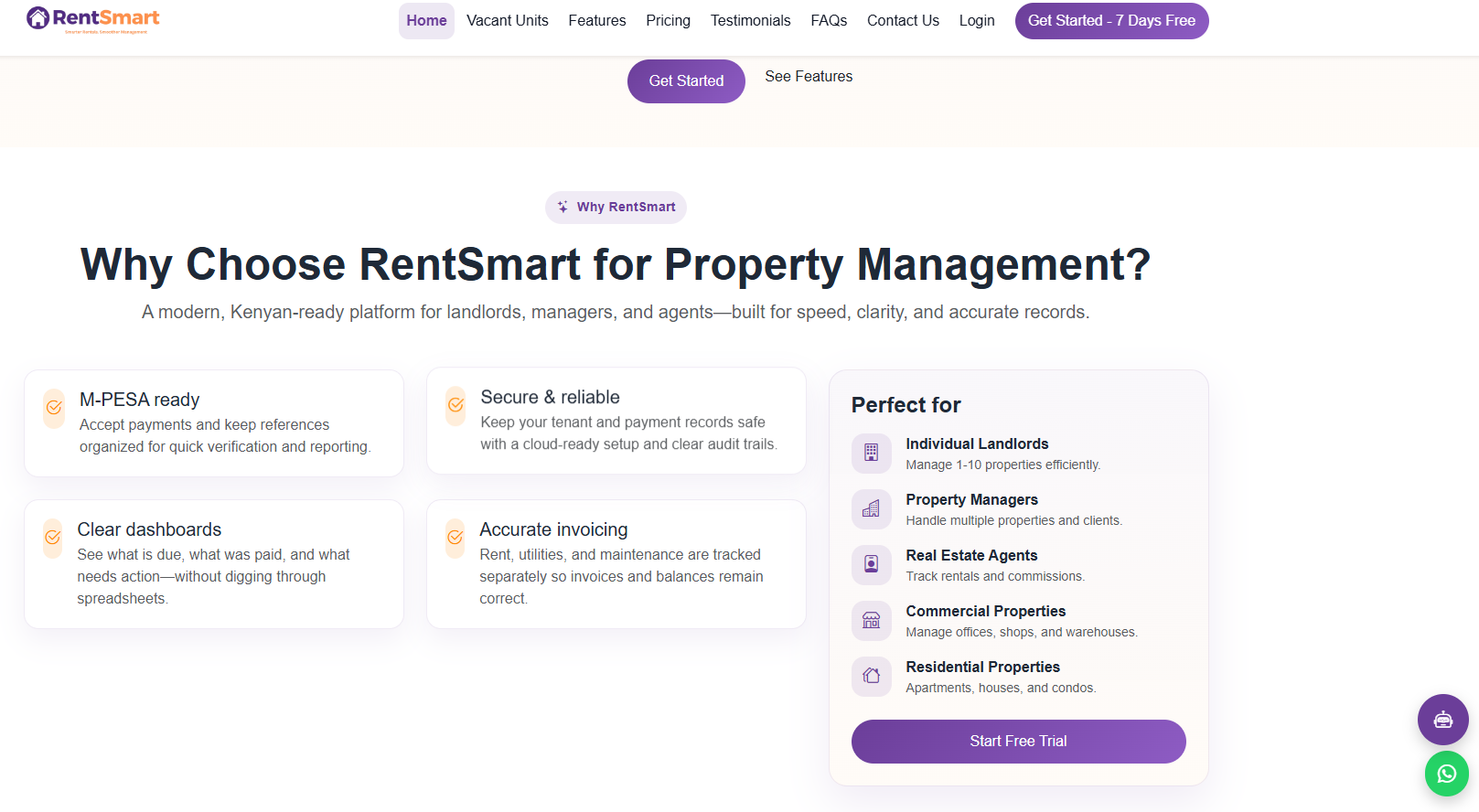Click the M-PESA ready card title
This screenshot has height=812, width=1479.
(x=139, y=400)
